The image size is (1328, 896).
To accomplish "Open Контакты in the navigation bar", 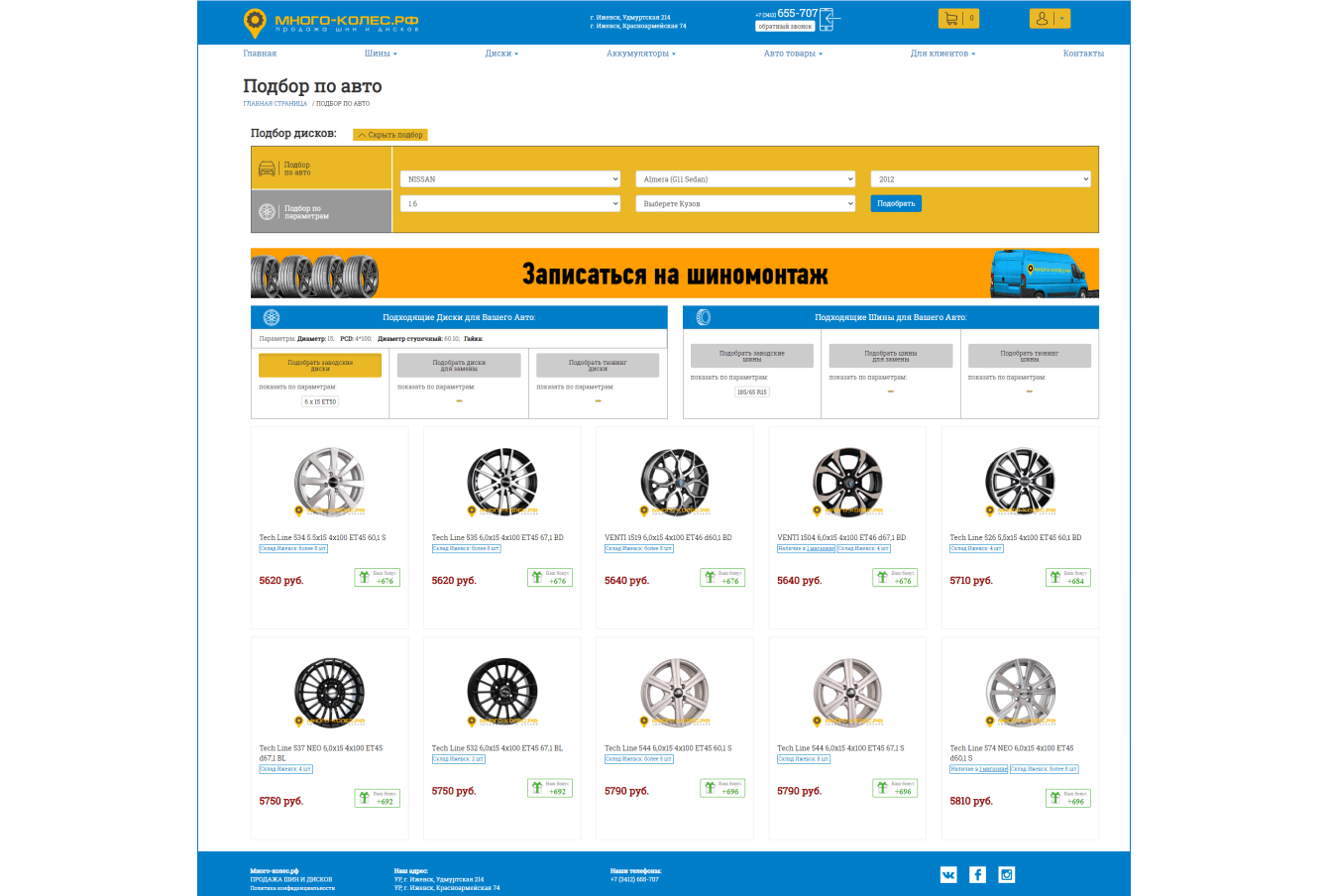I will coord(1083,54).
